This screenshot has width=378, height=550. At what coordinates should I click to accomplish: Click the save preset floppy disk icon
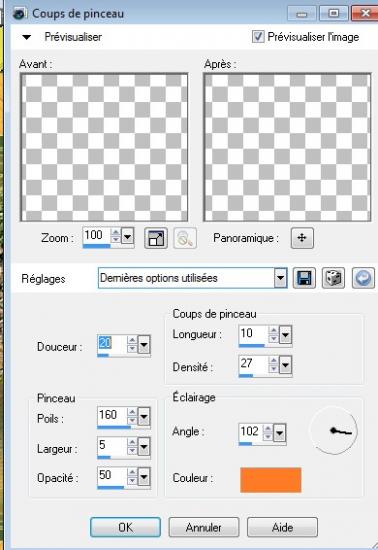pos(304,279)
